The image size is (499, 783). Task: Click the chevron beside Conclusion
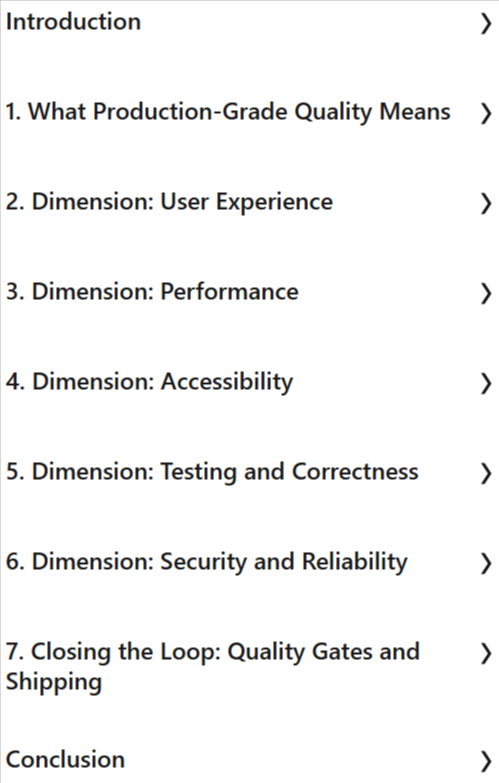click(486, 761)
